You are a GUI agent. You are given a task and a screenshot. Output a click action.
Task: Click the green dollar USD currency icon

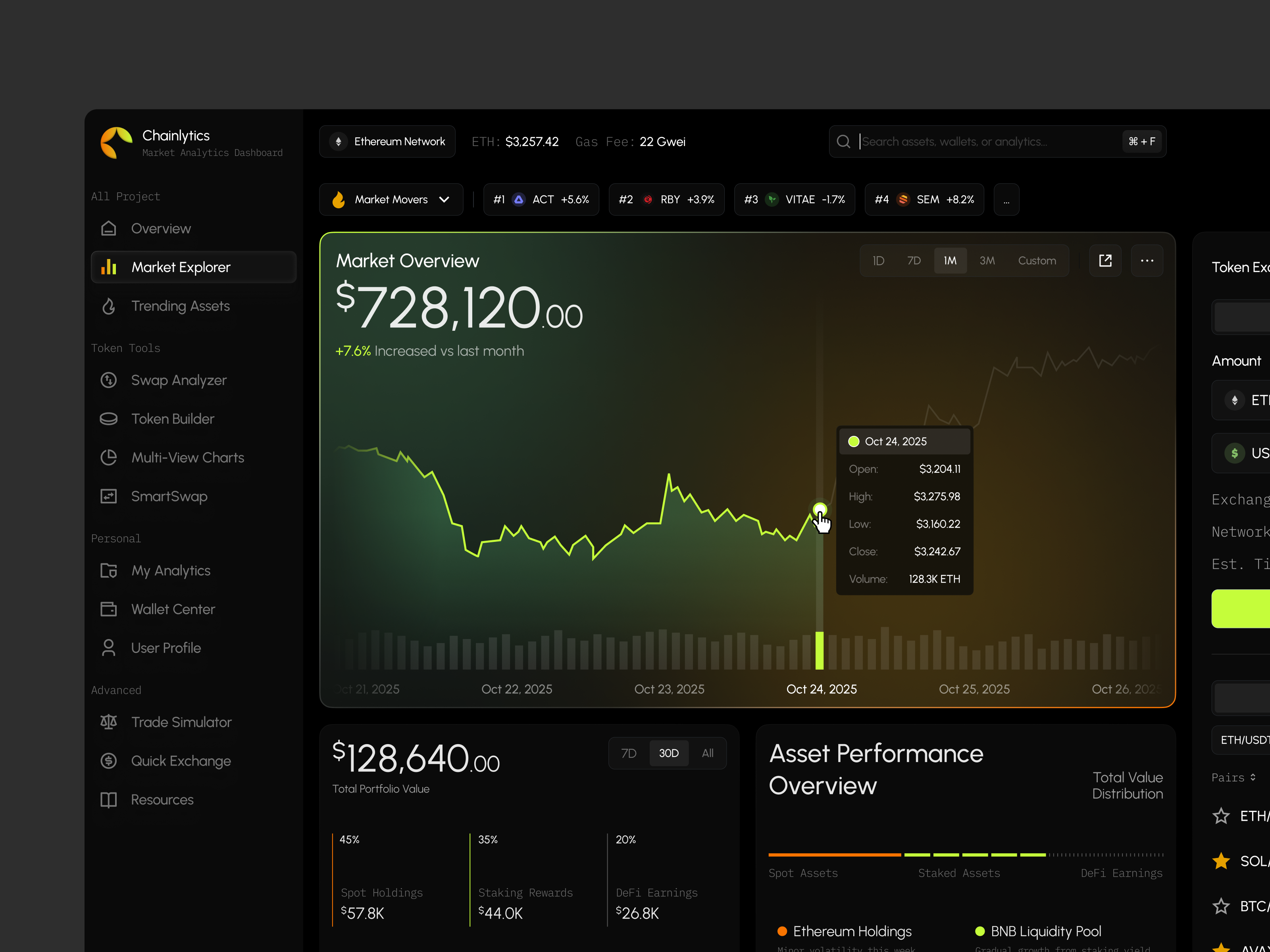pyautogui.click(x=1234, y=453)
